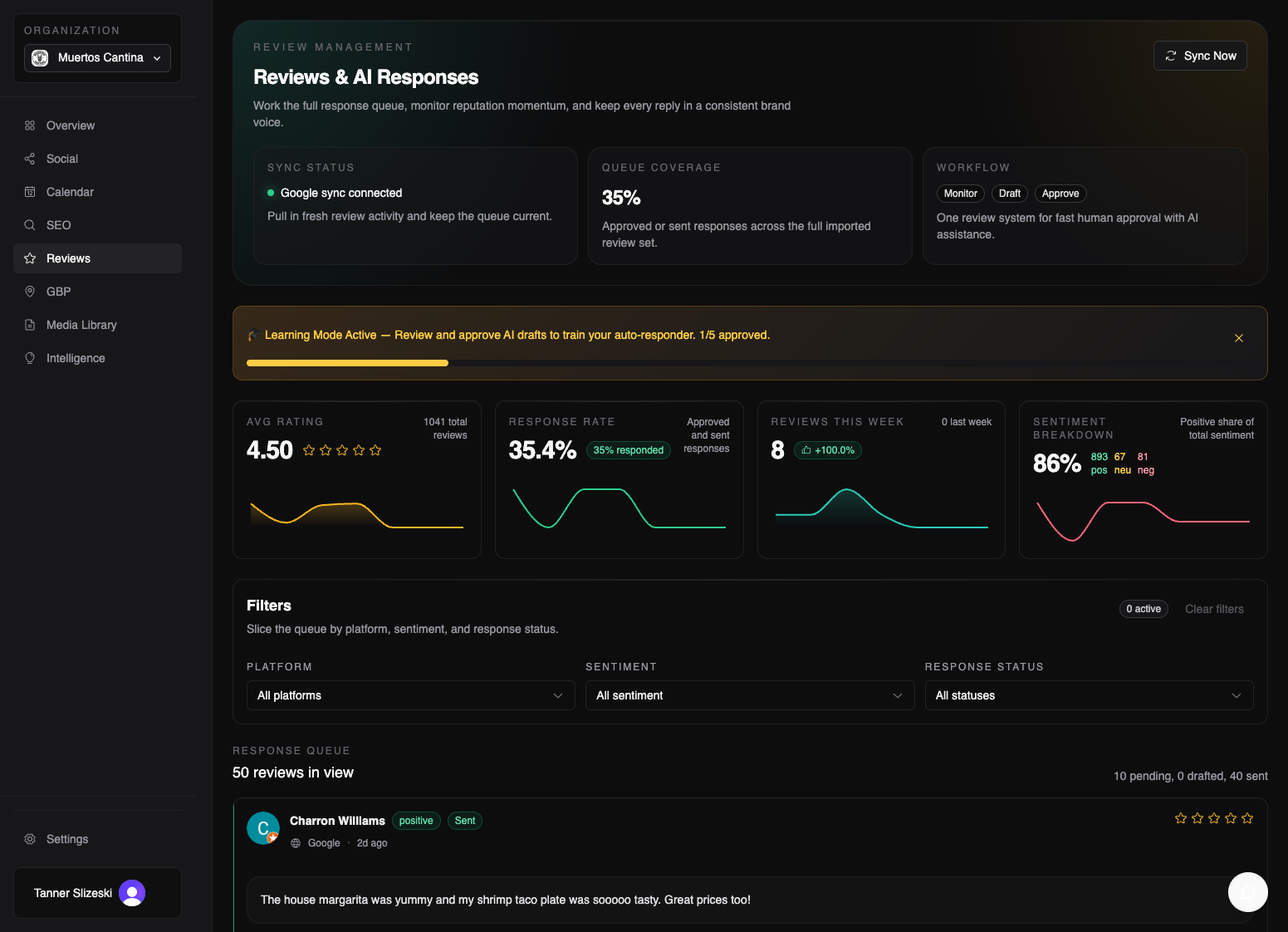The width and height of the screenshot is (1288, 932).
Task: Switch to the Draft workflow chip
Action: coord(1009,193)
